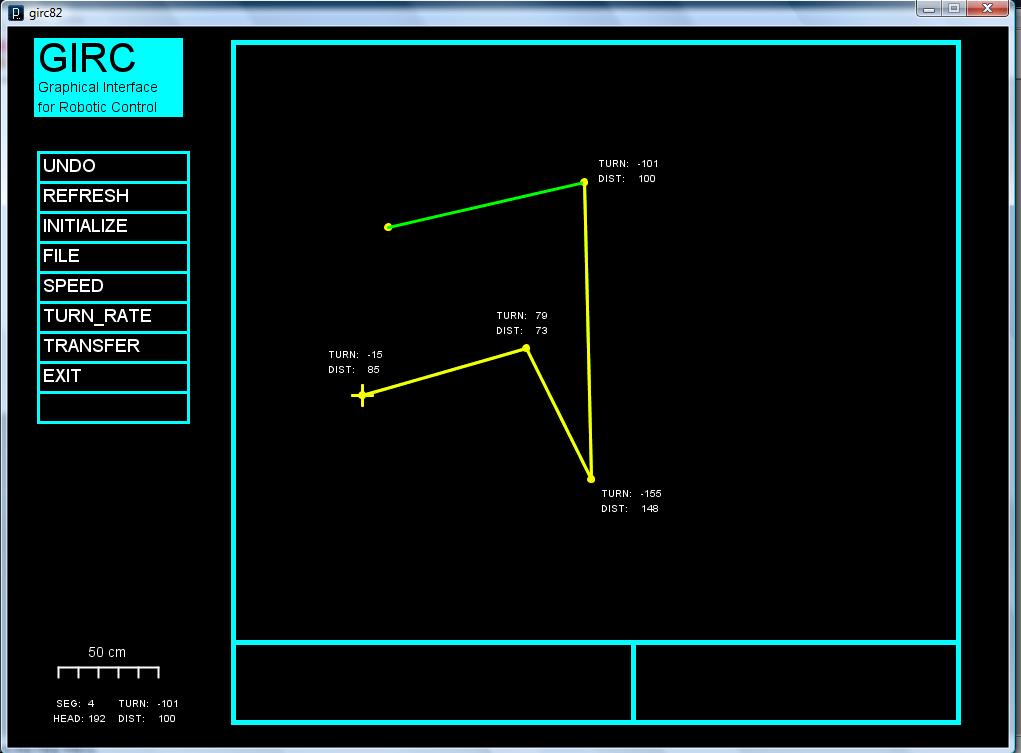Open the FILE menu option
1021x753 pixels.
click(113, 257)
